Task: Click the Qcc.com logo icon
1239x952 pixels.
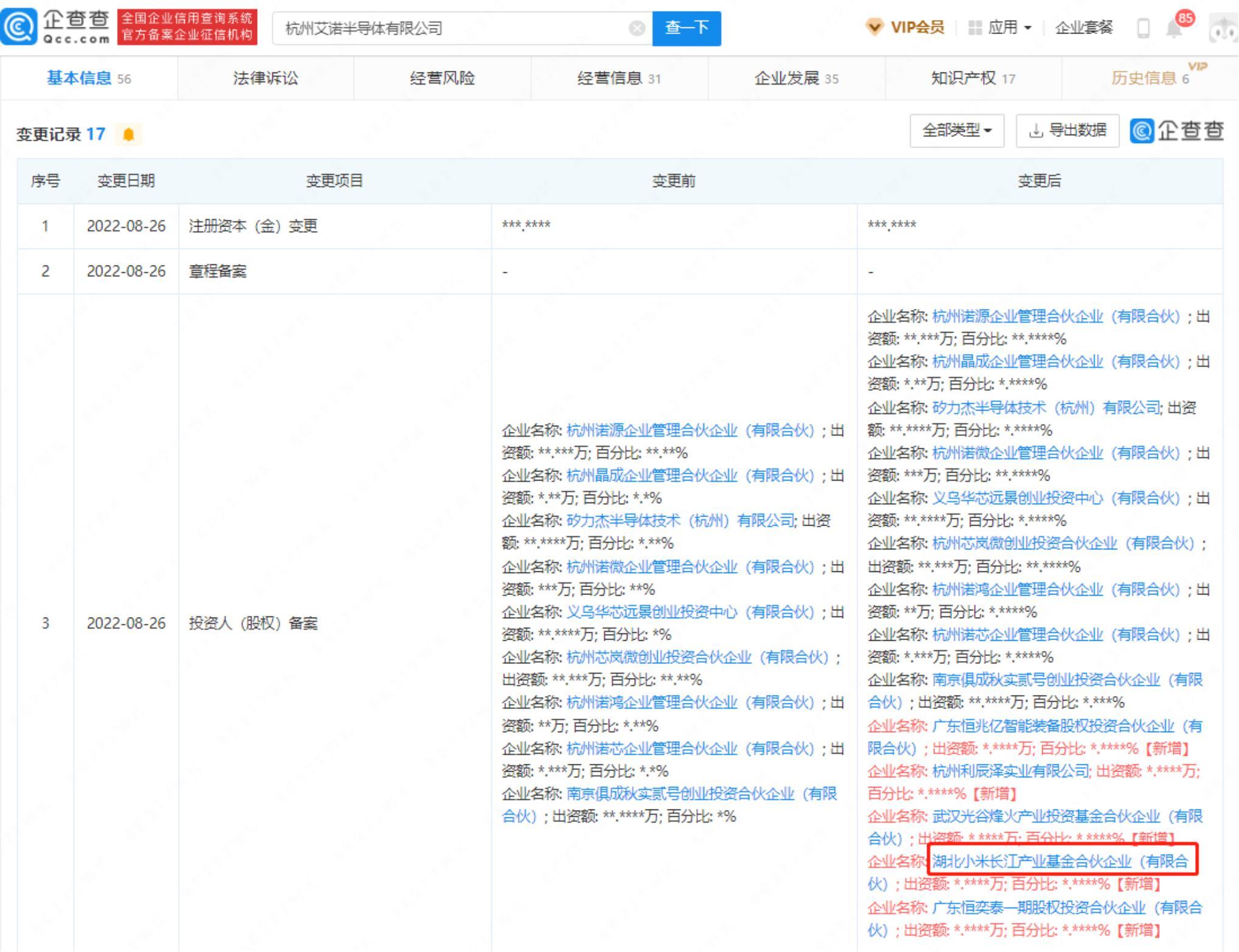Action: coord(19,27)
